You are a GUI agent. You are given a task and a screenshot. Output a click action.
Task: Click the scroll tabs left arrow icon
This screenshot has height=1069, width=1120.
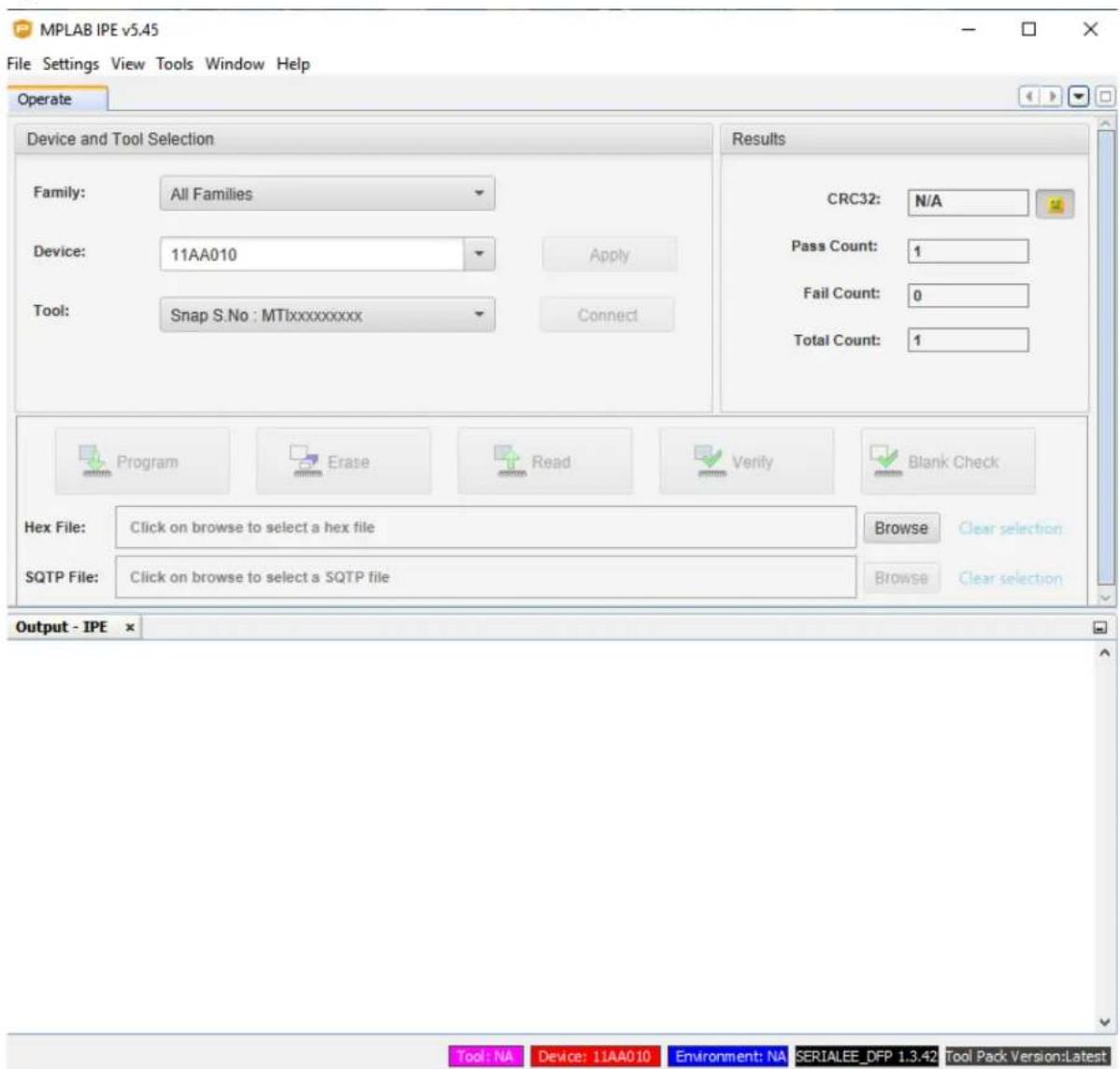tap(1029, 96)
